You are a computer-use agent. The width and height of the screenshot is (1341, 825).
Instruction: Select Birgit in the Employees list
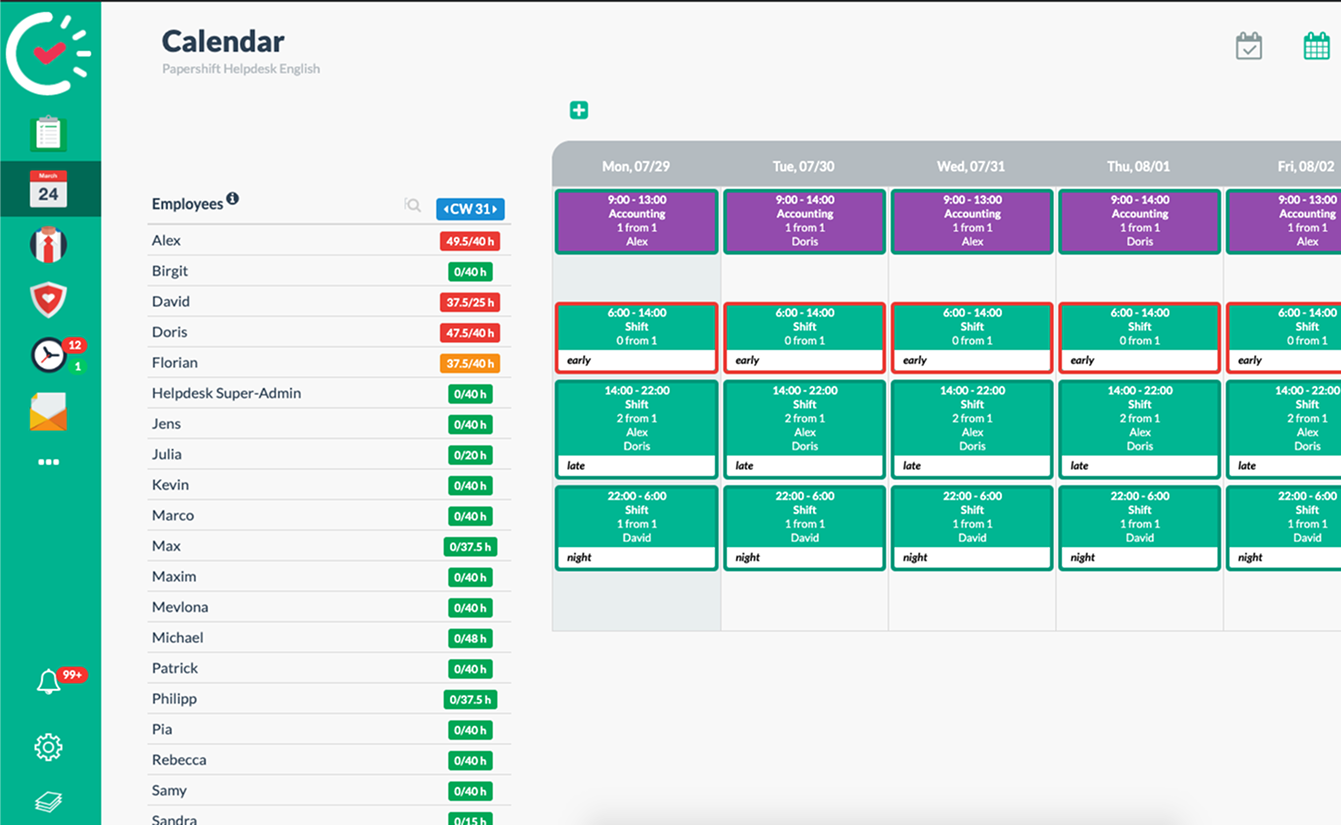pyautogui.click(x=170, y=271)
